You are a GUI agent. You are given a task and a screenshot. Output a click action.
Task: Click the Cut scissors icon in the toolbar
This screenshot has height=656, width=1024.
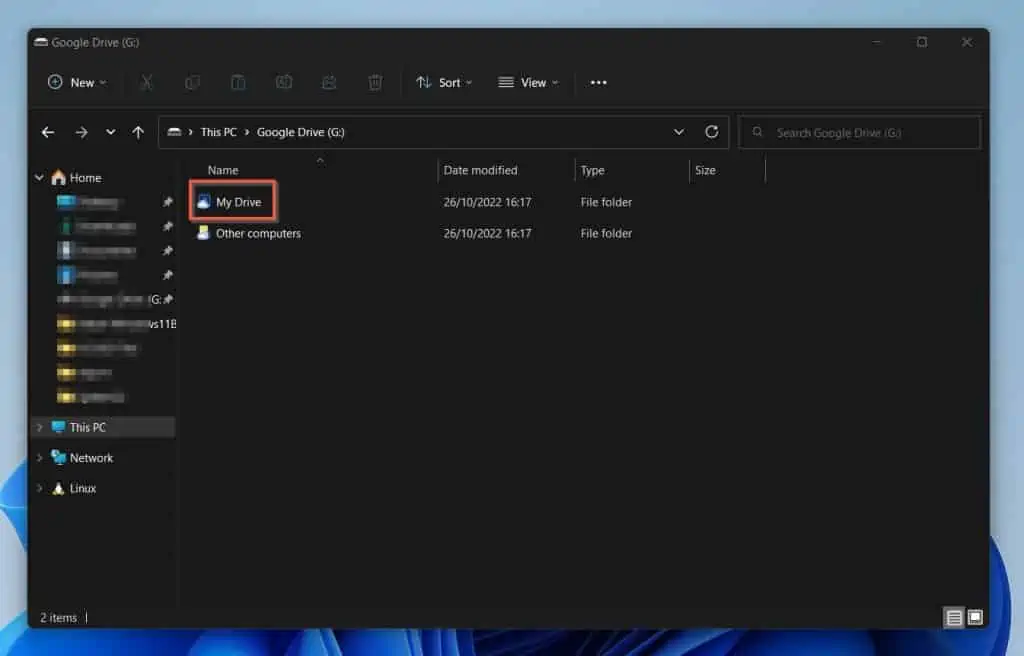point(146,82)
